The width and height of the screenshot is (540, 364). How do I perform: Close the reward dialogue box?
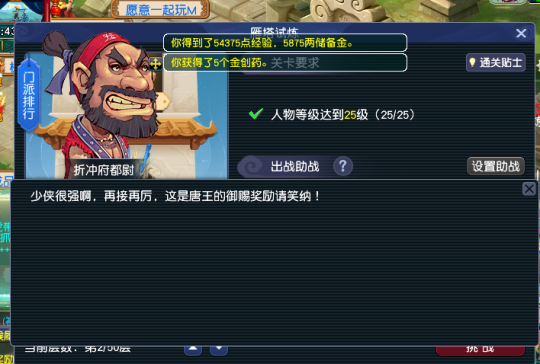tap(529, 189)
